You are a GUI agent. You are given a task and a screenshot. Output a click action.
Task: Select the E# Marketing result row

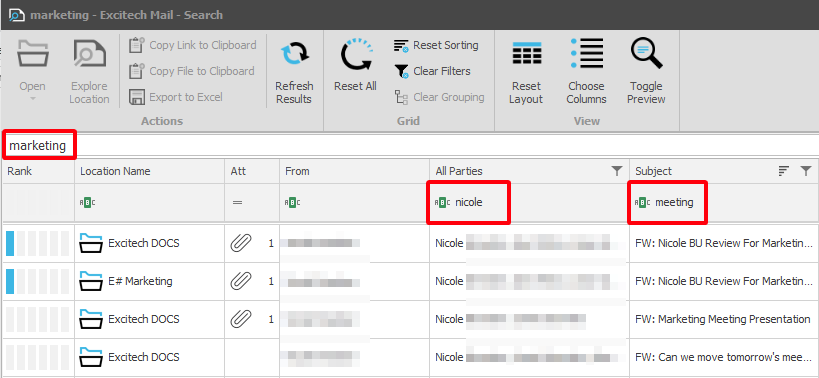pos(410,281)
